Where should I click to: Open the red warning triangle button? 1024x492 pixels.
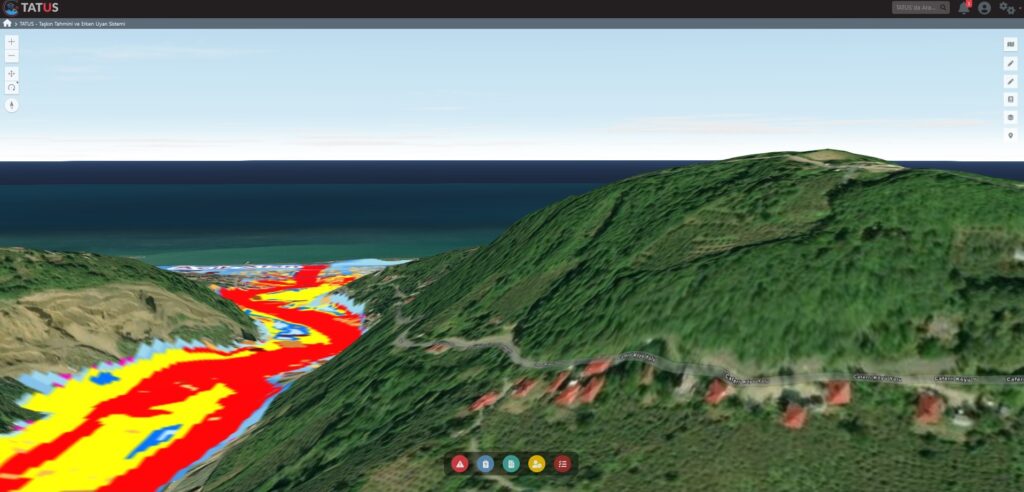(x=460, y=464)
